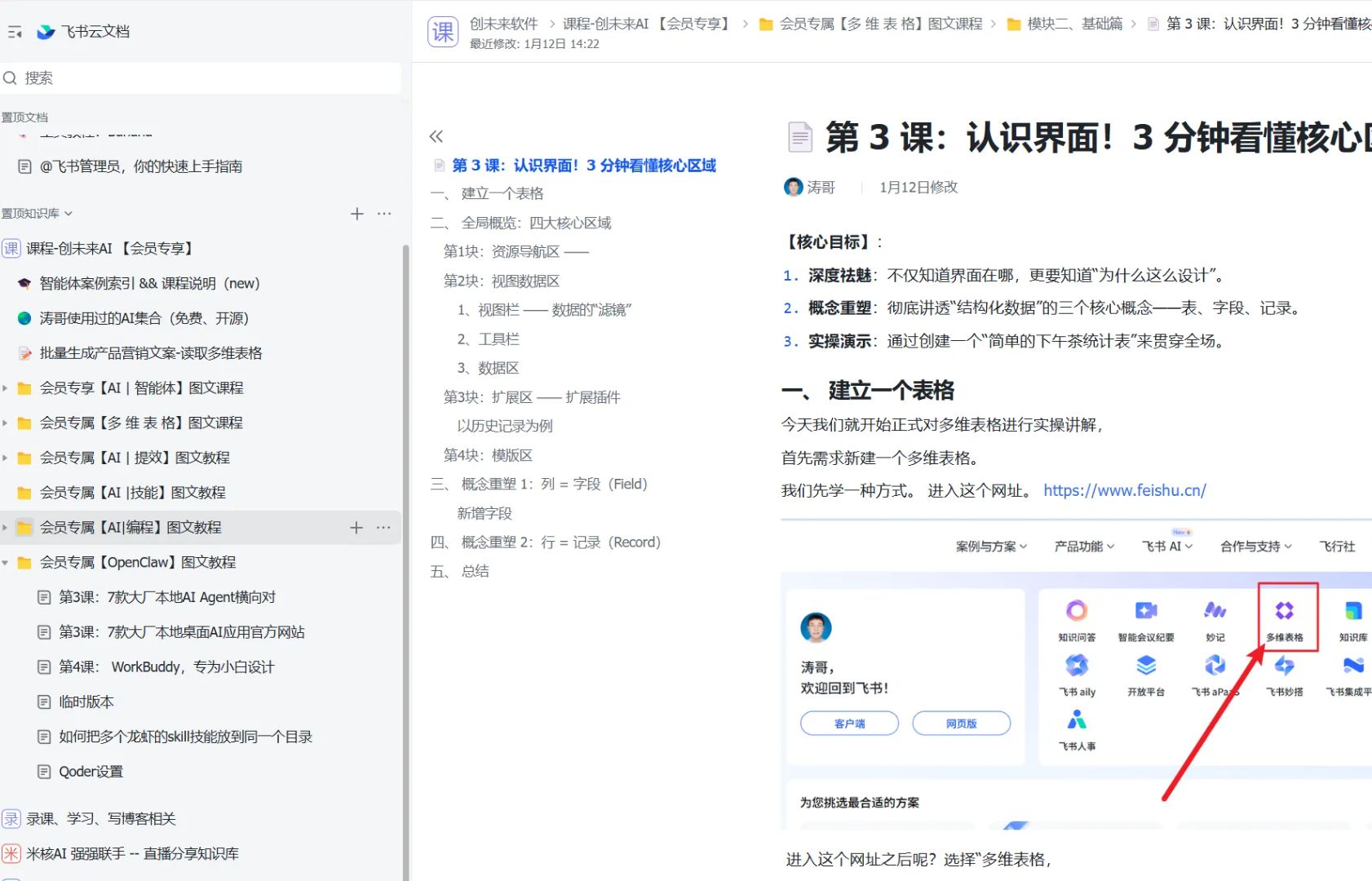Image resolution: width=1372 pixels, height=881 pixels.
Task: Open breadcrumb folder 会员专属【多 维 表 格】图文课程
Action: pos(871,24)
